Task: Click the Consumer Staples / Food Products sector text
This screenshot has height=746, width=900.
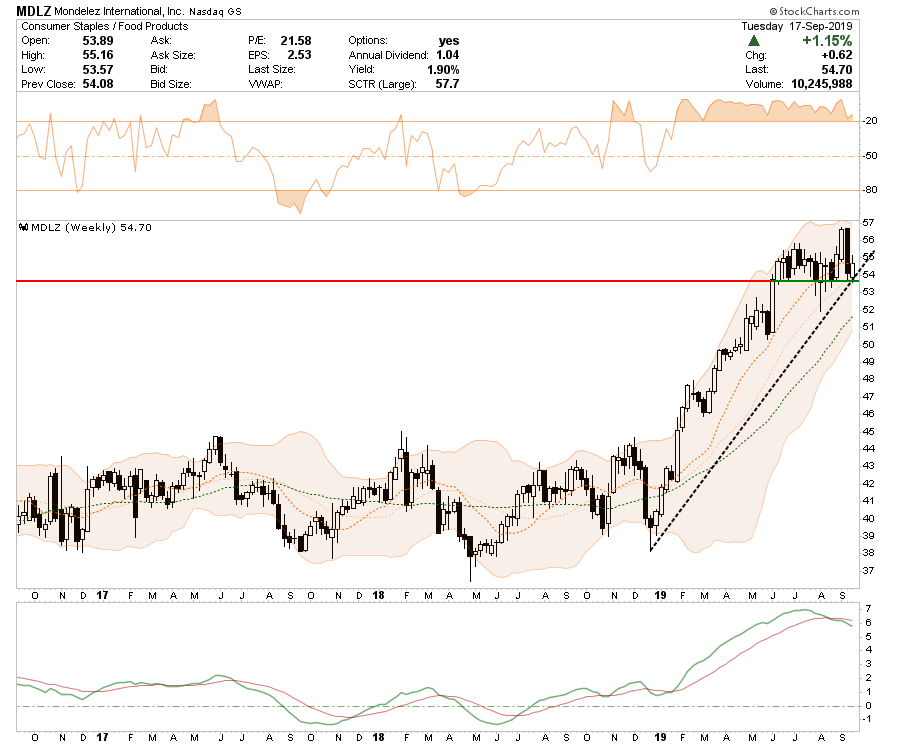Action: (104, 26)
